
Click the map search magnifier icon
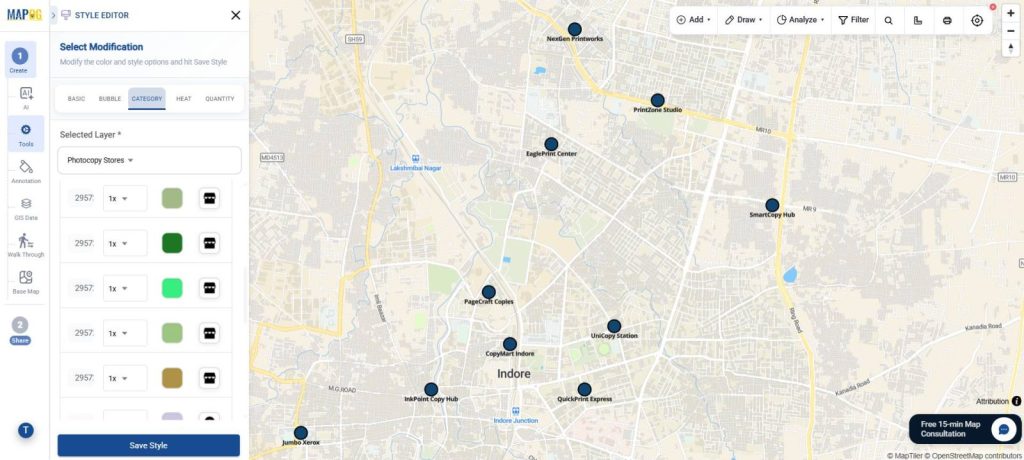pos(888,20)
